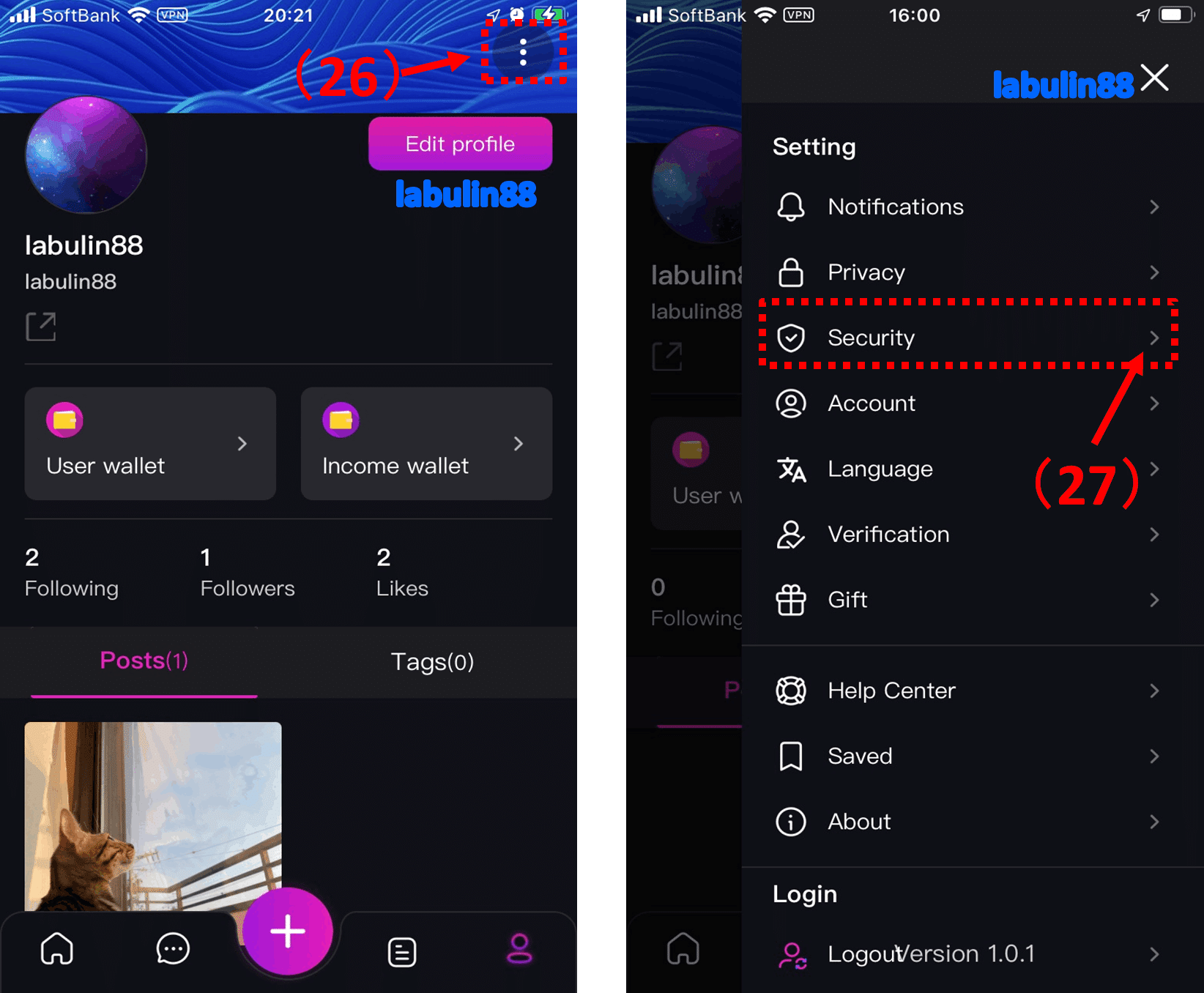Open the Gift settings entry

coord(967,600)
